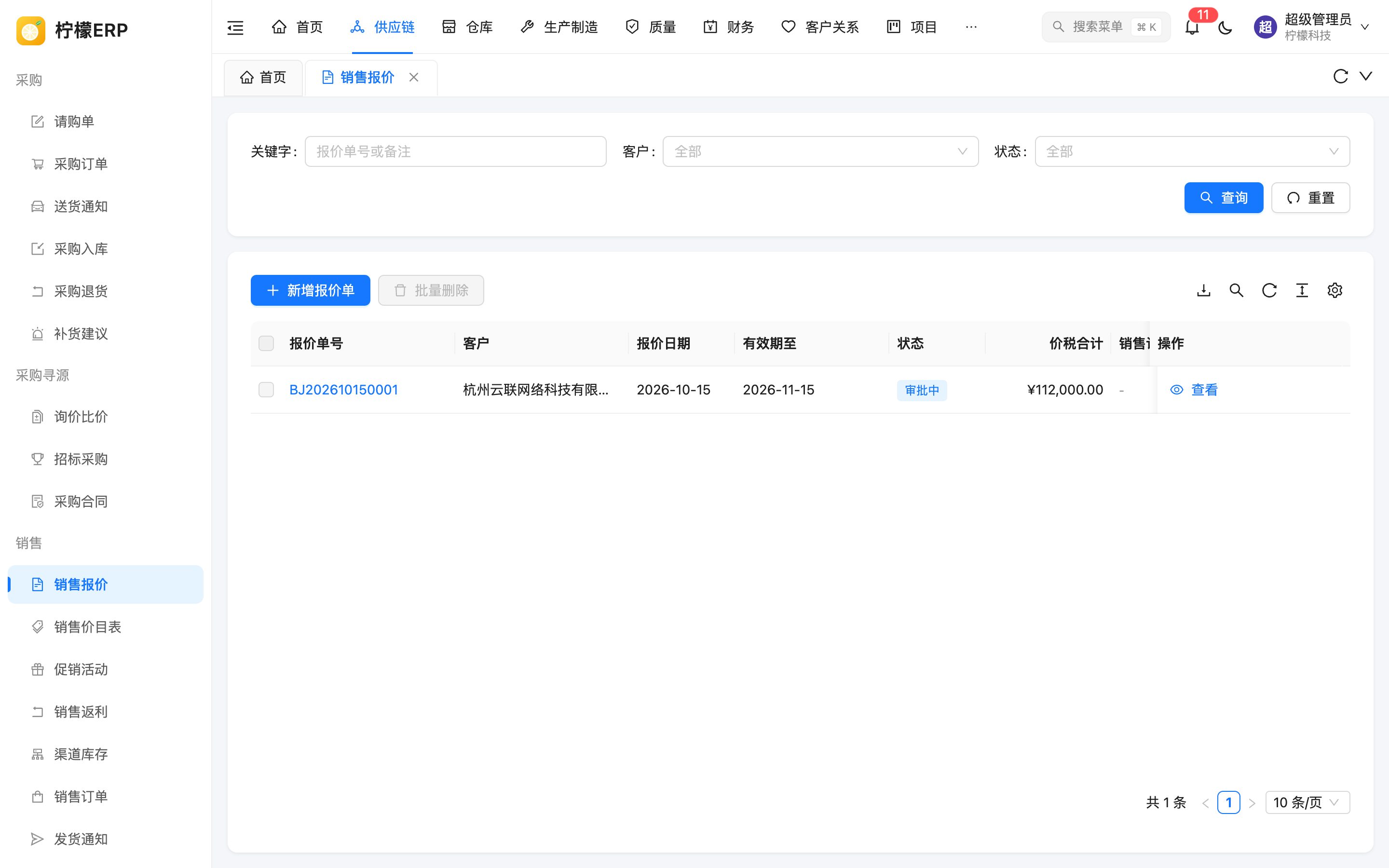The height and width of the screenshot is (868, 1389).
Task: Open 送货通知 in the sidebar
Action: [x=106, y=207]
